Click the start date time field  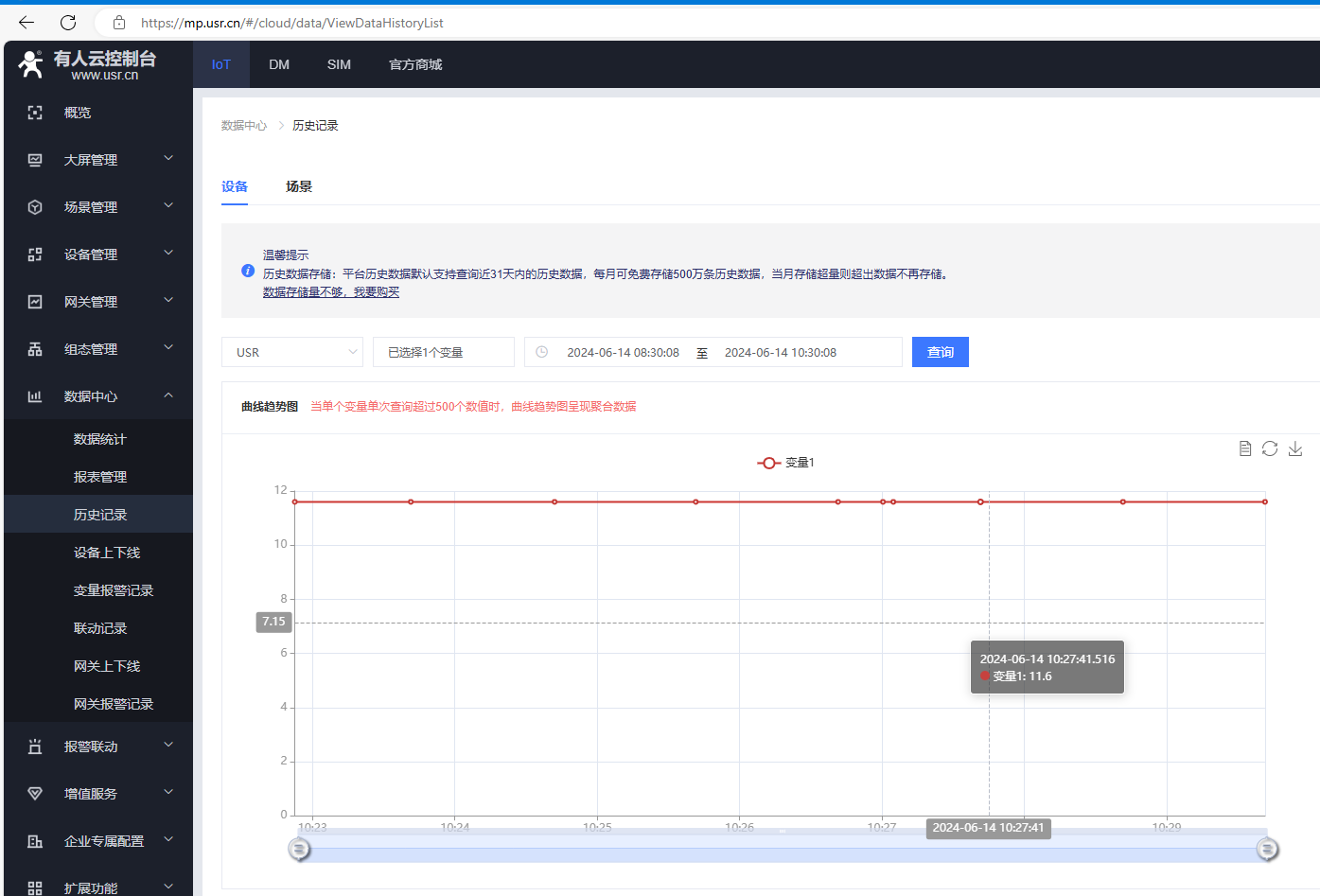(x=623, y=352)
